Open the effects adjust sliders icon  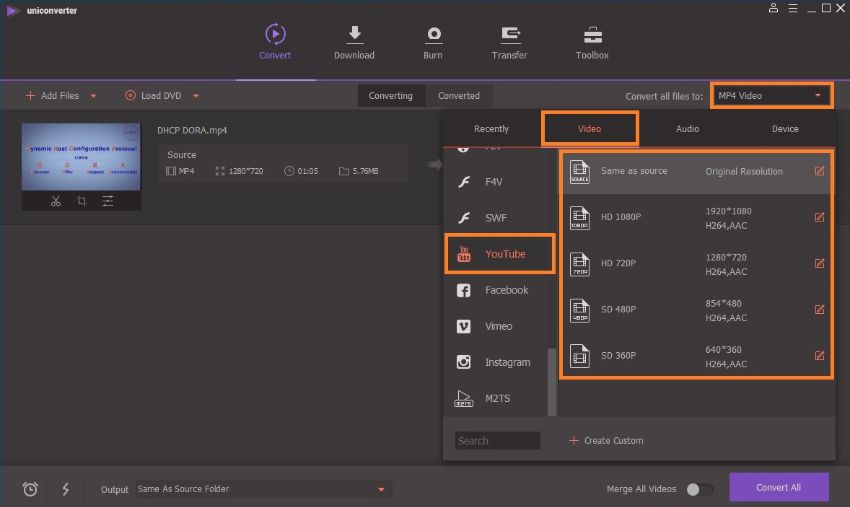108,201
